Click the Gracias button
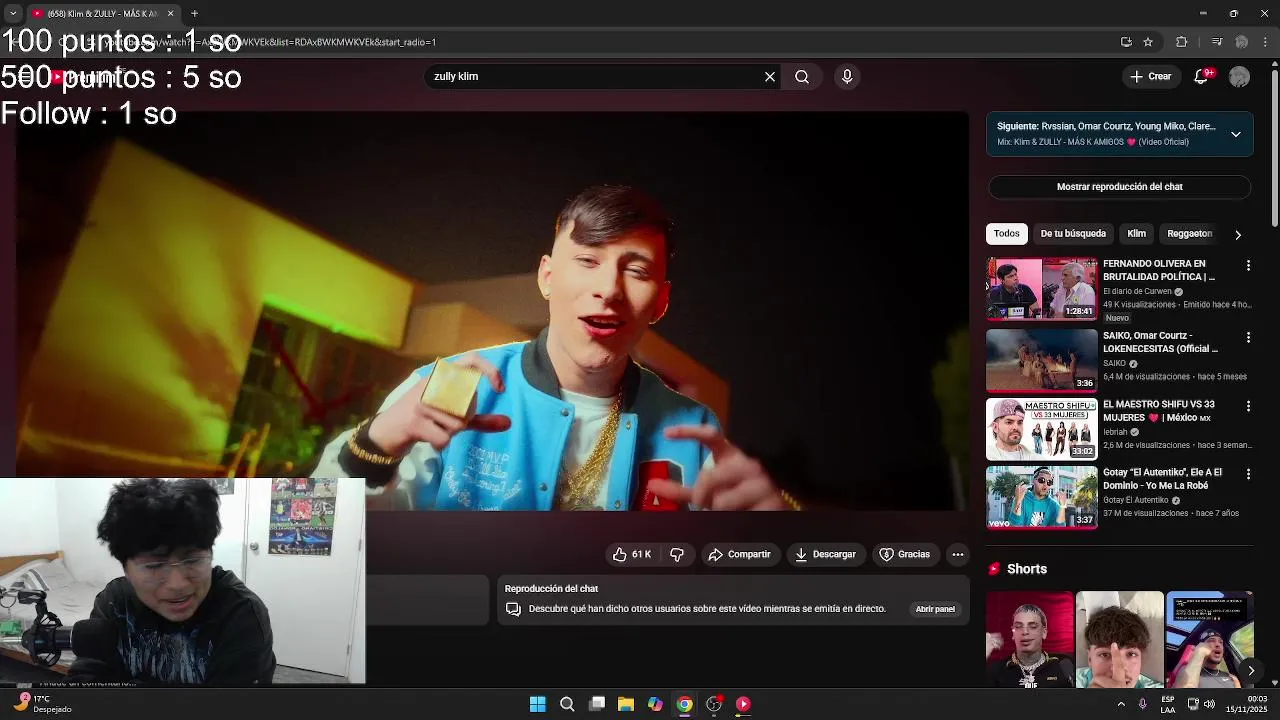The image size is (1280, 720). [904, 554]
